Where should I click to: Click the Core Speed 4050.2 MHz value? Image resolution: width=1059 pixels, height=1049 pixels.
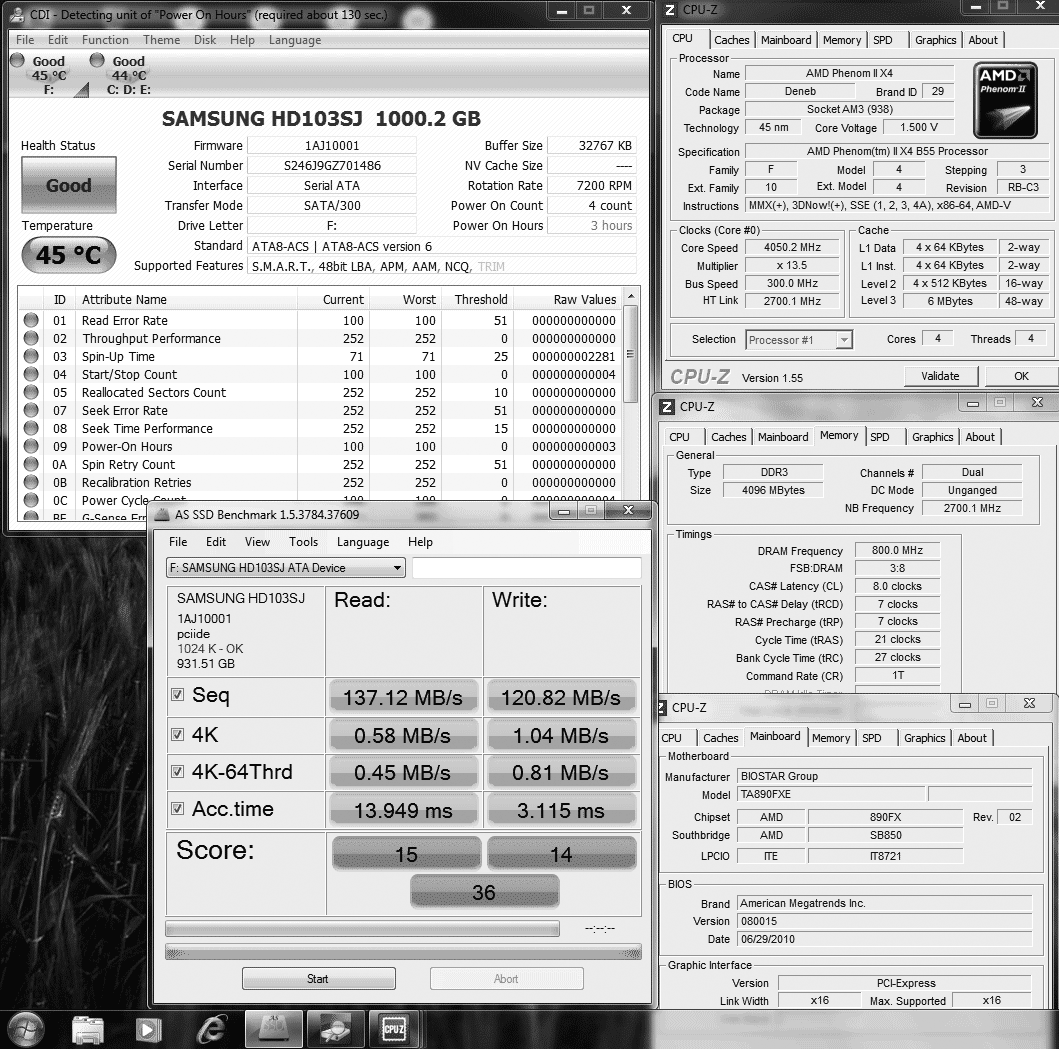pos(792,248)
